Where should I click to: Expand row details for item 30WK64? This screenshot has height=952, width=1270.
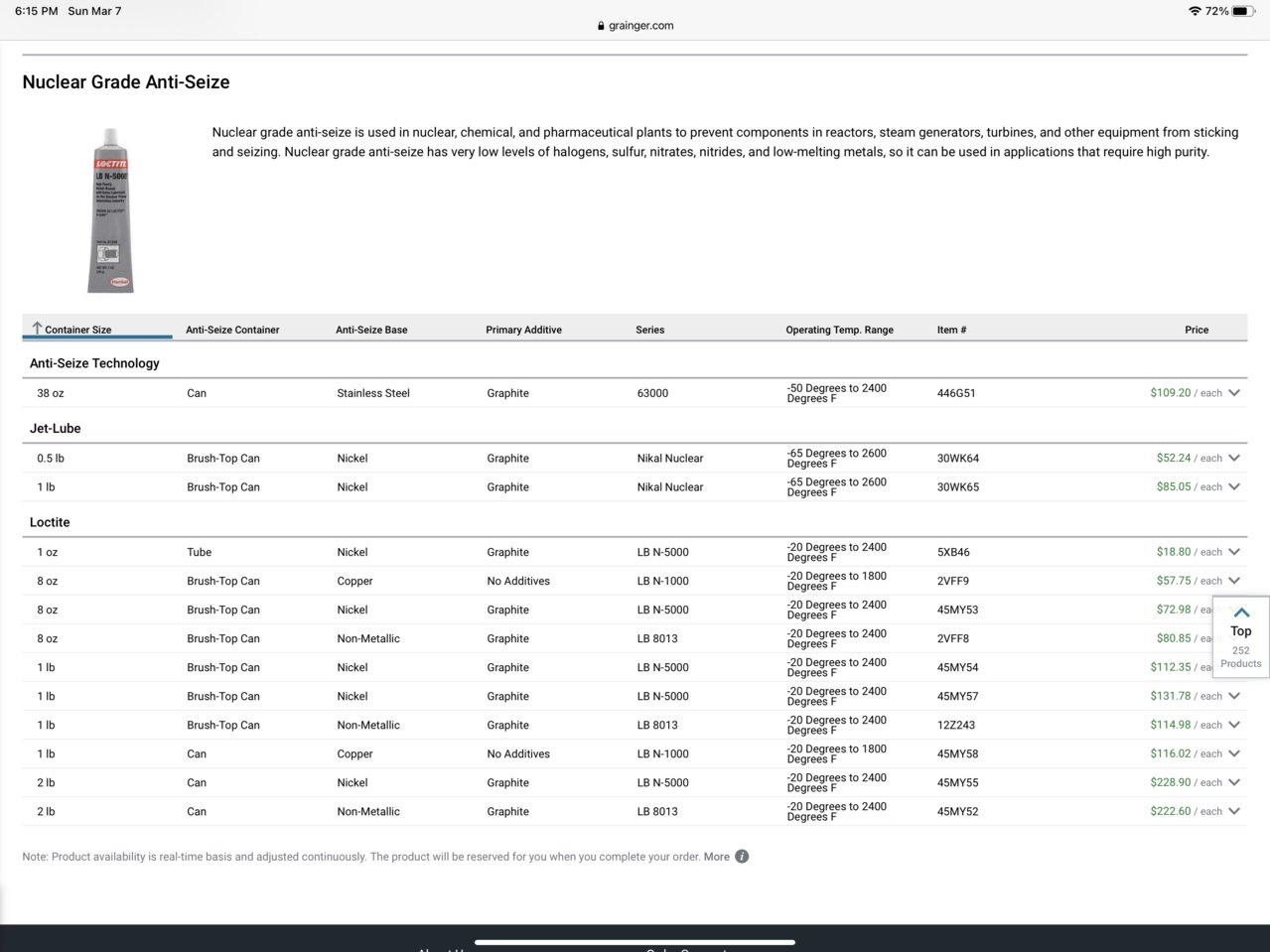point(1234,459)
